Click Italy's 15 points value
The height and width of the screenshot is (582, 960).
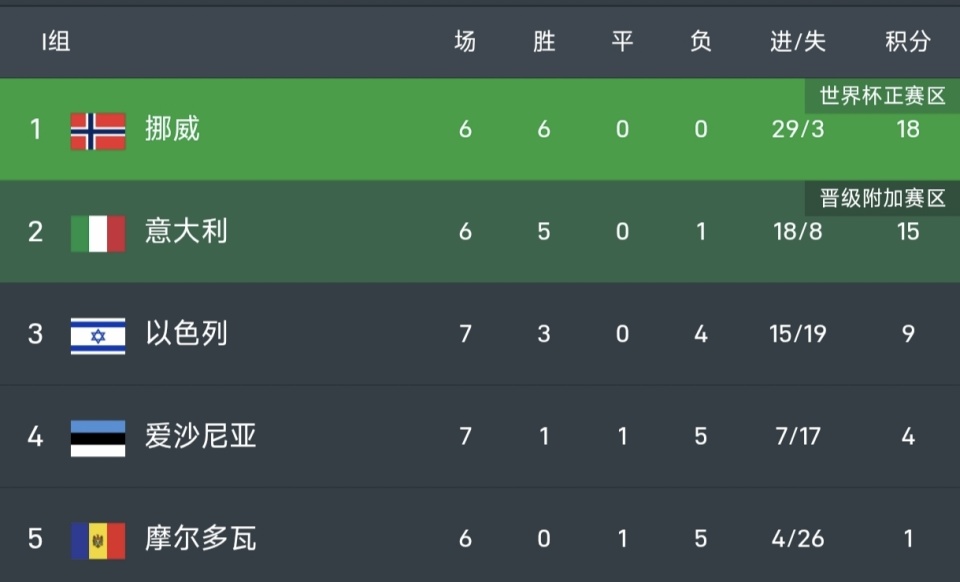[x=907, y=232]
